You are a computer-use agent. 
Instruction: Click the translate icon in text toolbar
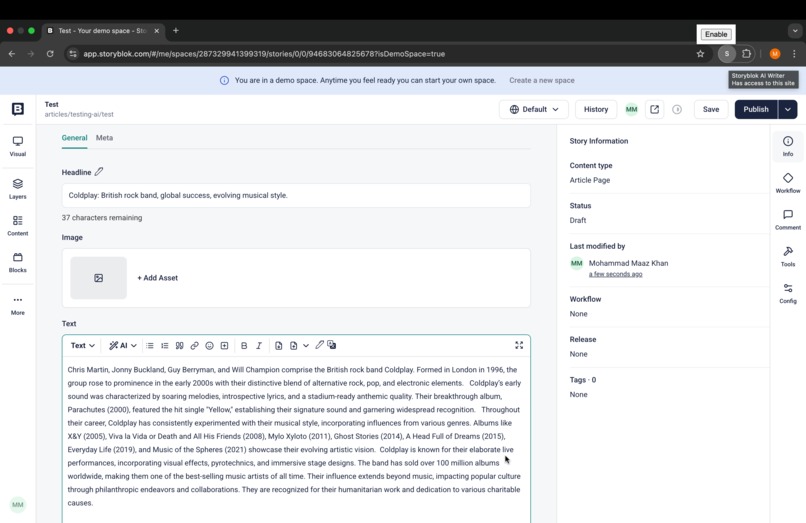click(332, 345)
